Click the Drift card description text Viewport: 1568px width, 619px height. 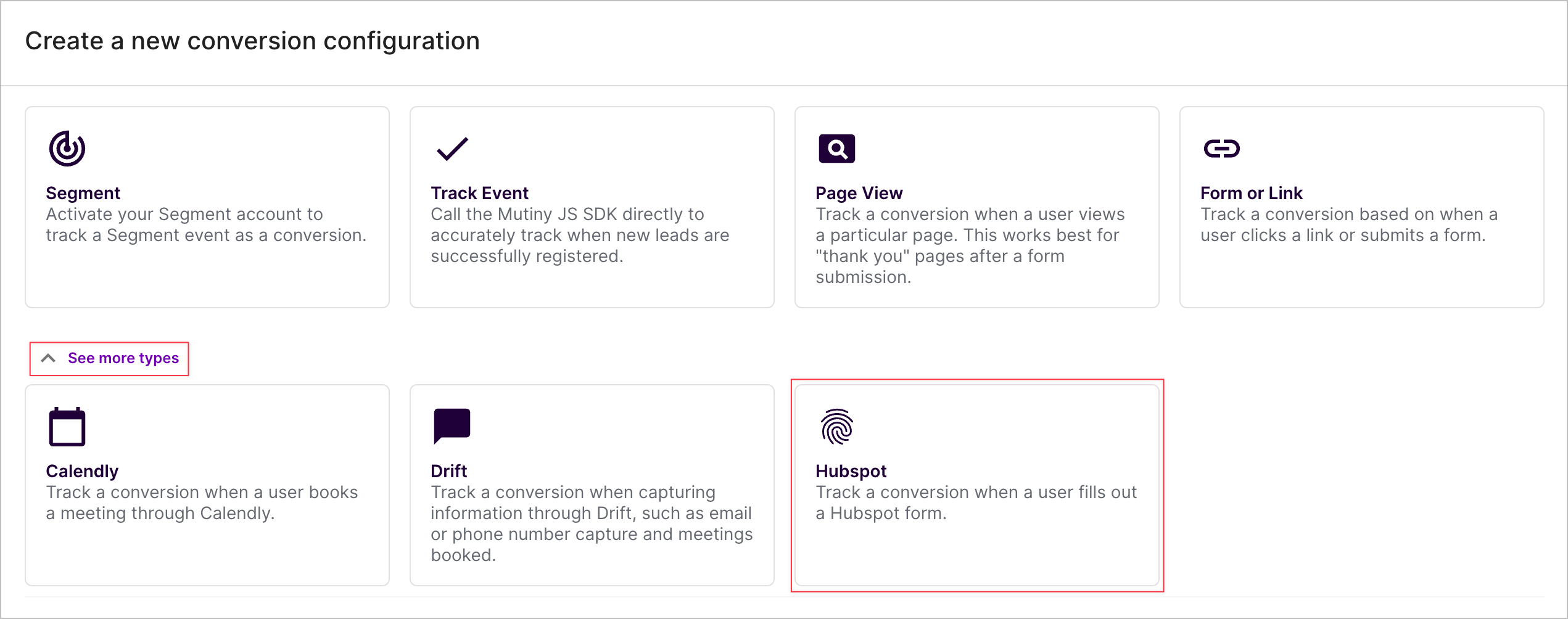click(x=591, y=523)
